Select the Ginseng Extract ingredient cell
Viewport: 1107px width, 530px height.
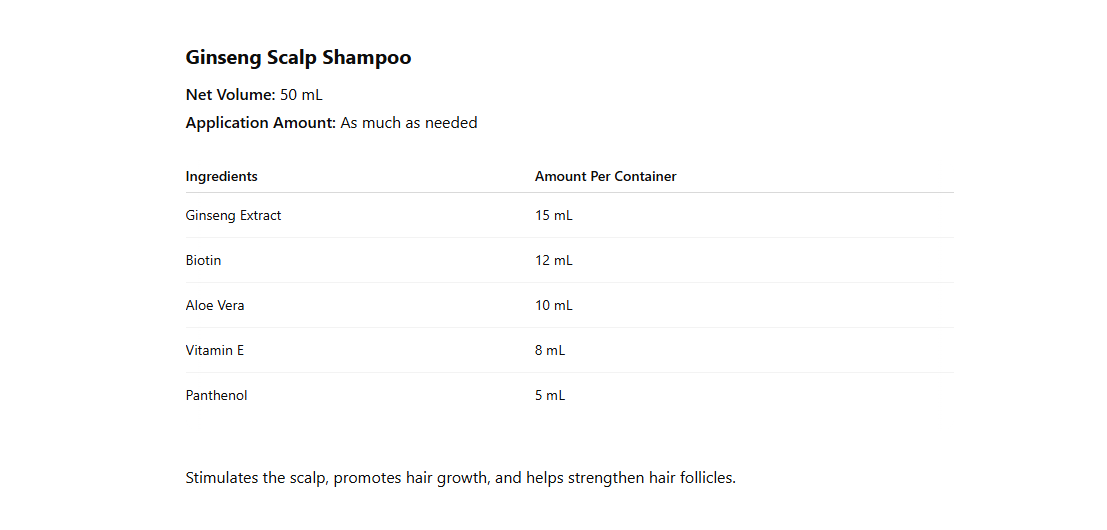tap(234, 216)
